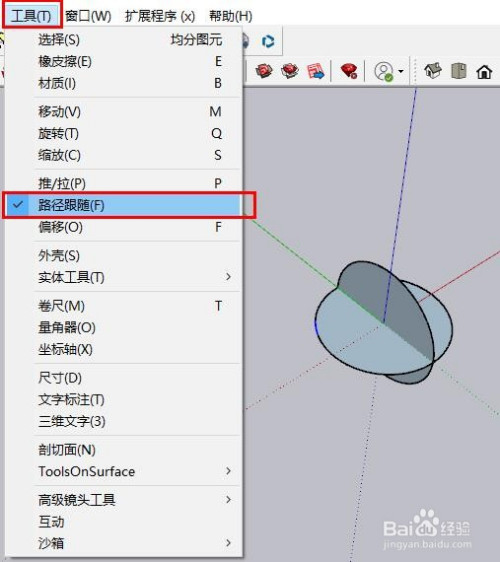Select the 剖切面(N) section plane tool
This screenshot has width=500, height=562.
124,450
